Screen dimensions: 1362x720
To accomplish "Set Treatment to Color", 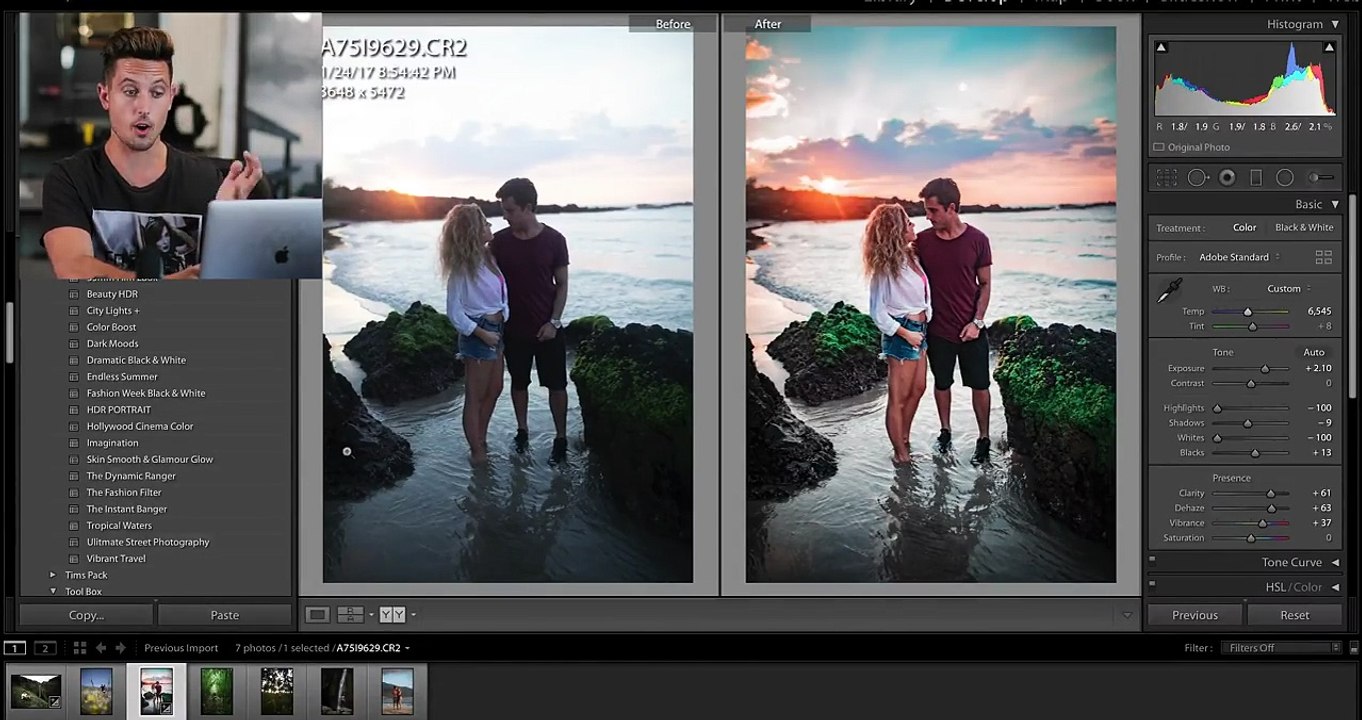I will (1244, 228).
